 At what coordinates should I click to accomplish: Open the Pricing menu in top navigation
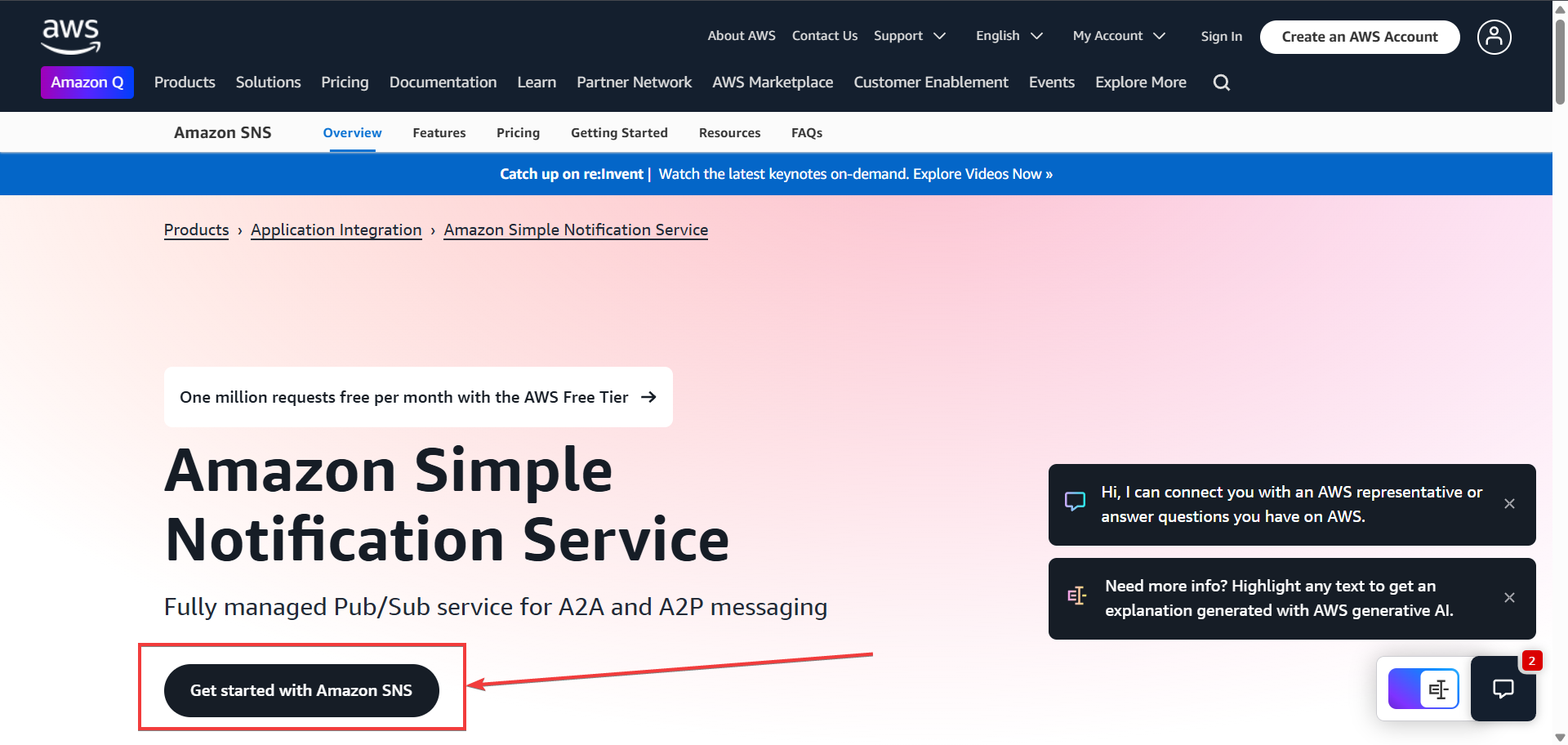[345, 83]
